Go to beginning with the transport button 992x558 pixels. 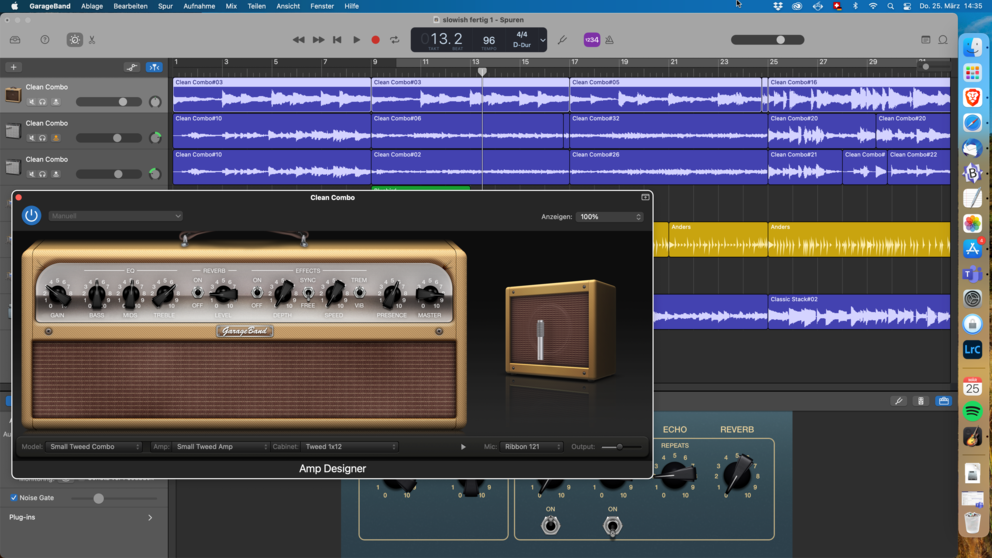(x=337, y=40)
